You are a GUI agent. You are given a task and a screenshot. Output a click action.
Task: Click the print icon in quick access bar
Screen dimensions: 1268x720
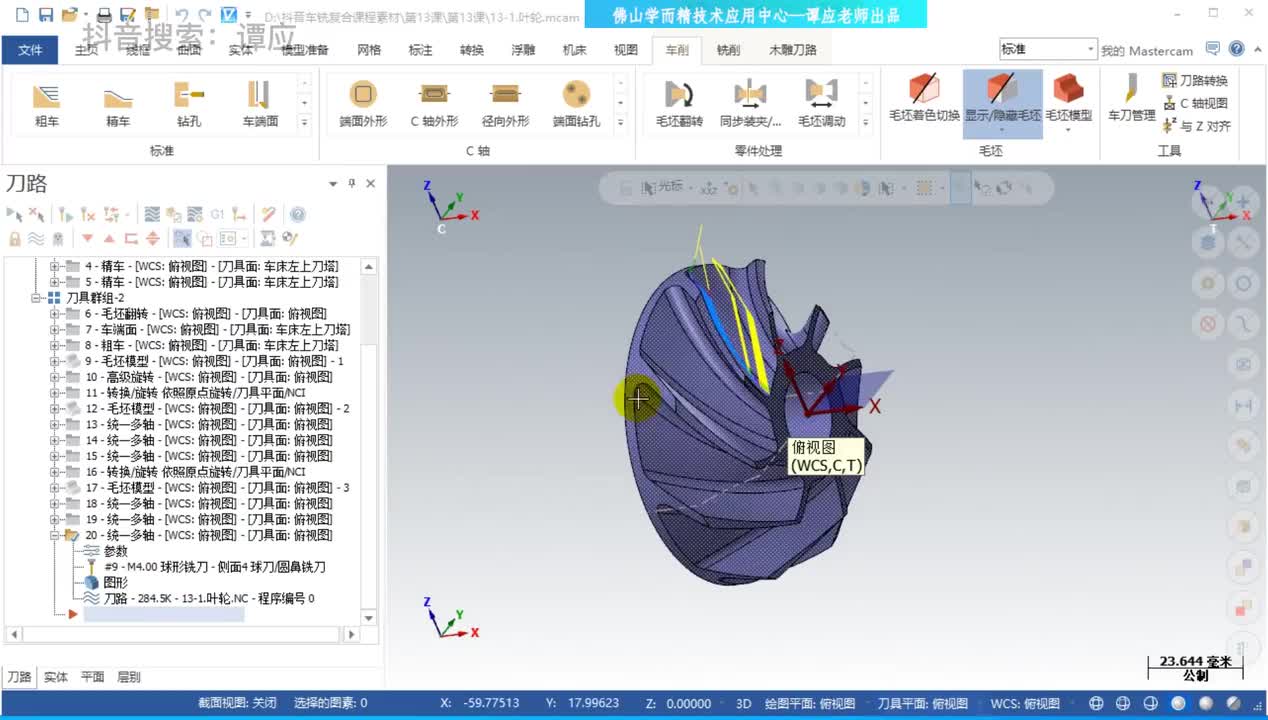point(104,15)
